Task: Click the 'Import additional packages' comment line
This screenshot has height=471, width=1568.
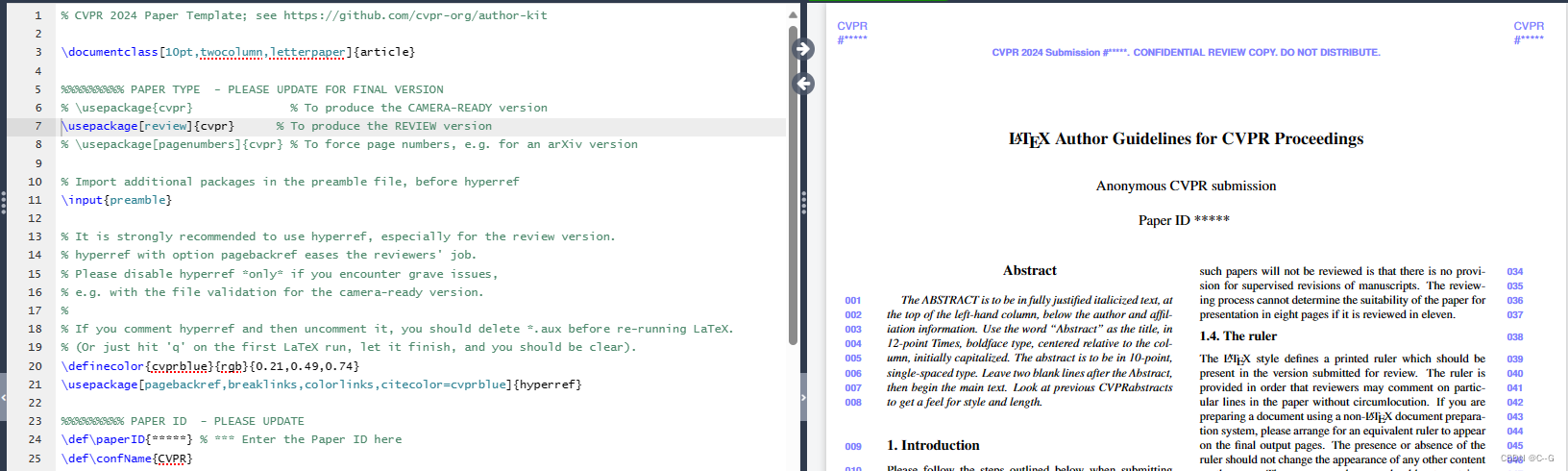Action: pos(290,182)
